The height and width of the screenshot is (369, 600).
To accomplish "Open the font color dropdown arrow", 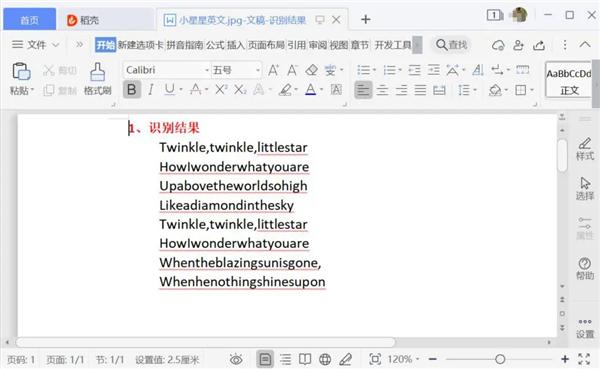I will coord(321,90).
